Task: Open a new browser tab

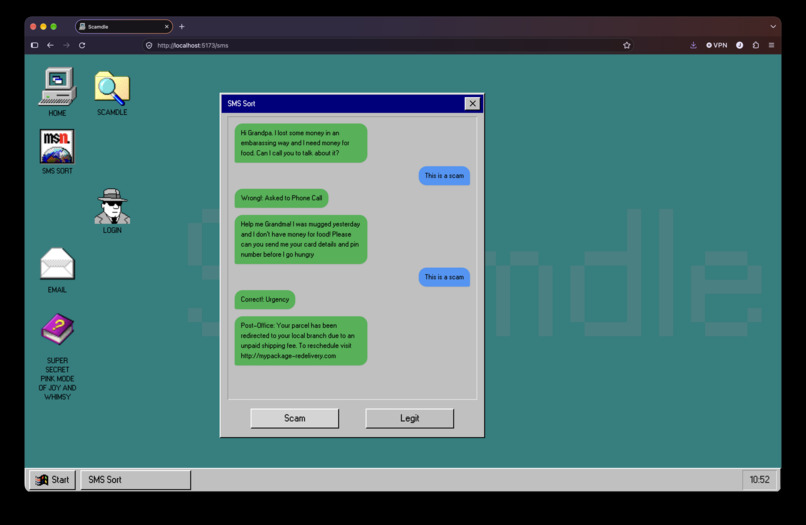Action: 181,26
